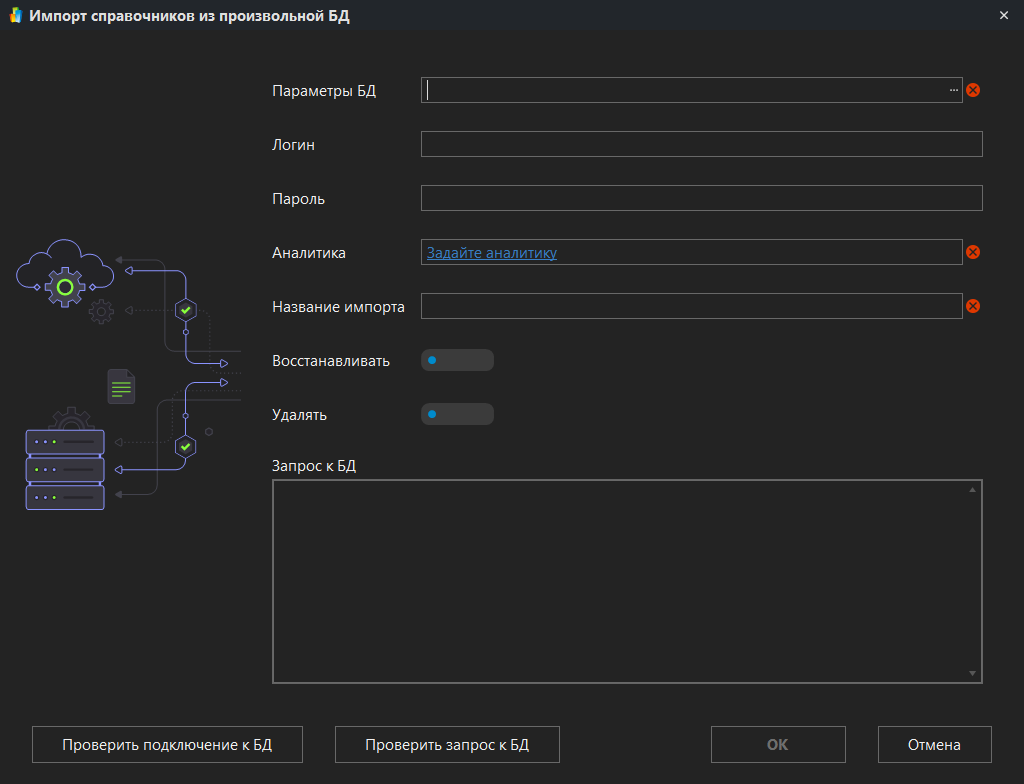Click the red error icon beside Параметры БД
Viewport: 1024px width, 784px height.
973,90
